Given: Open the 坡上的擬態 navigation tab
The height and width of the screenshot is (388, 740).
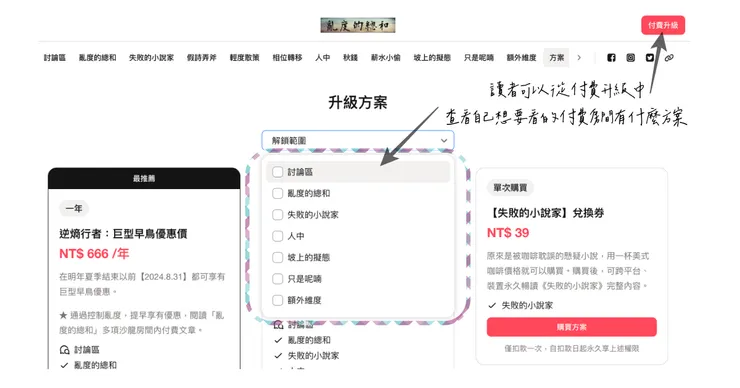Looking at the screenshot, I should click(432, 58).
